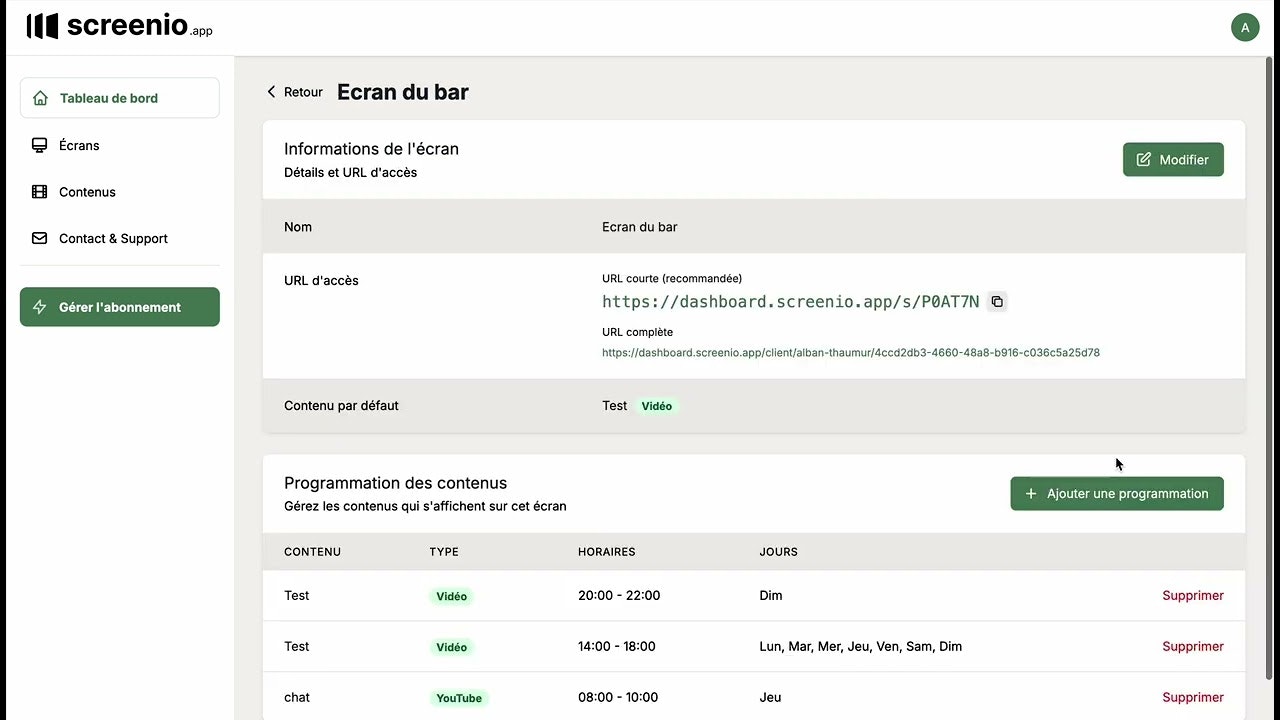Click the 'Nom' row label

click(x=298, y=227)
